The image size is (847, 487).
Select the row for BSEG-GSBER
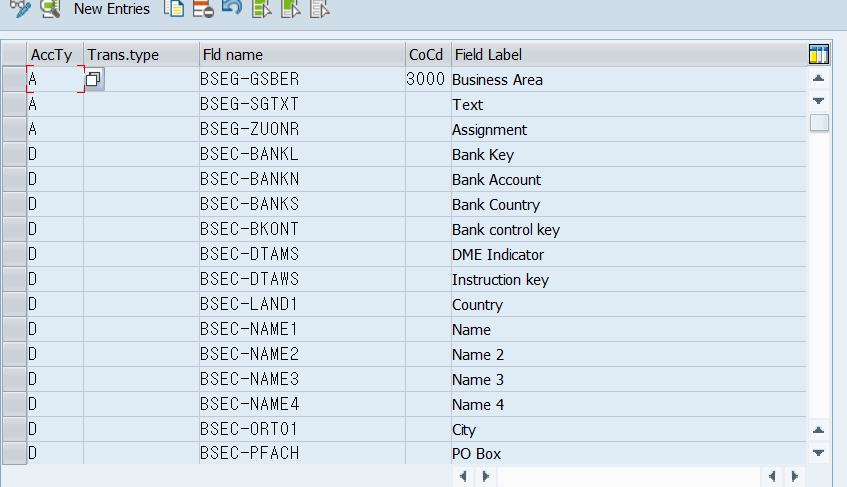15,79
